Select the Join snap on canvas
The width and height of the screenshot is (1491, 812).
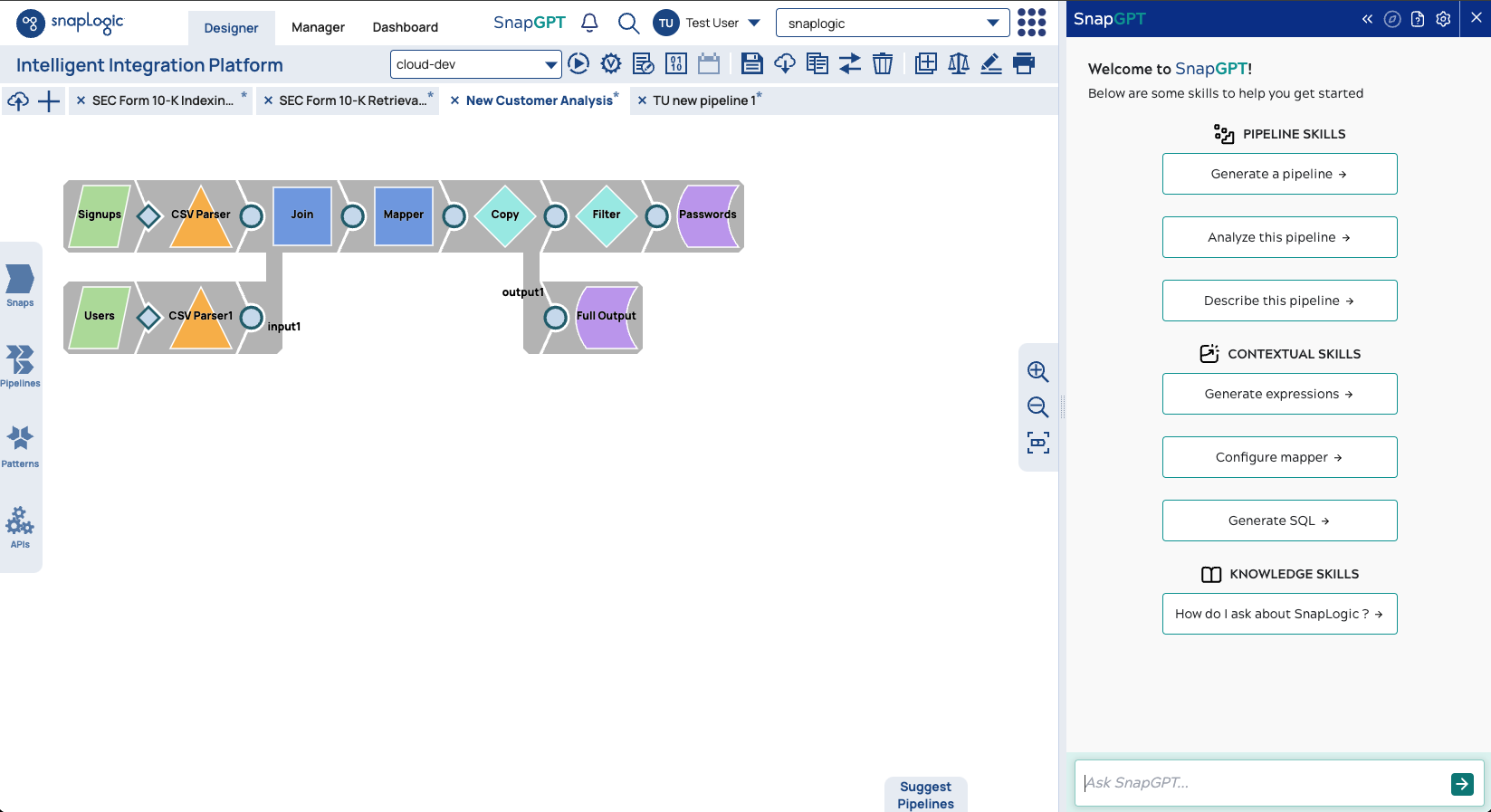click(302, 215)
